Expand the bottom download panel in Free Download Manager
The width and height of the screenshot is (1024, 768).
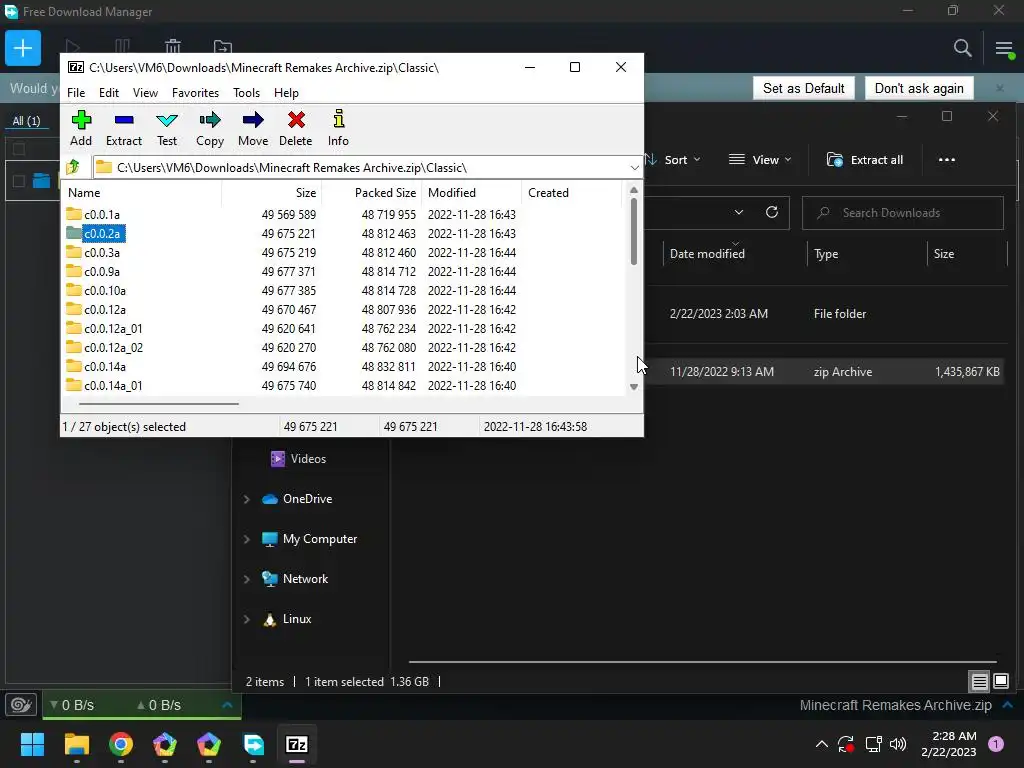1008,705
